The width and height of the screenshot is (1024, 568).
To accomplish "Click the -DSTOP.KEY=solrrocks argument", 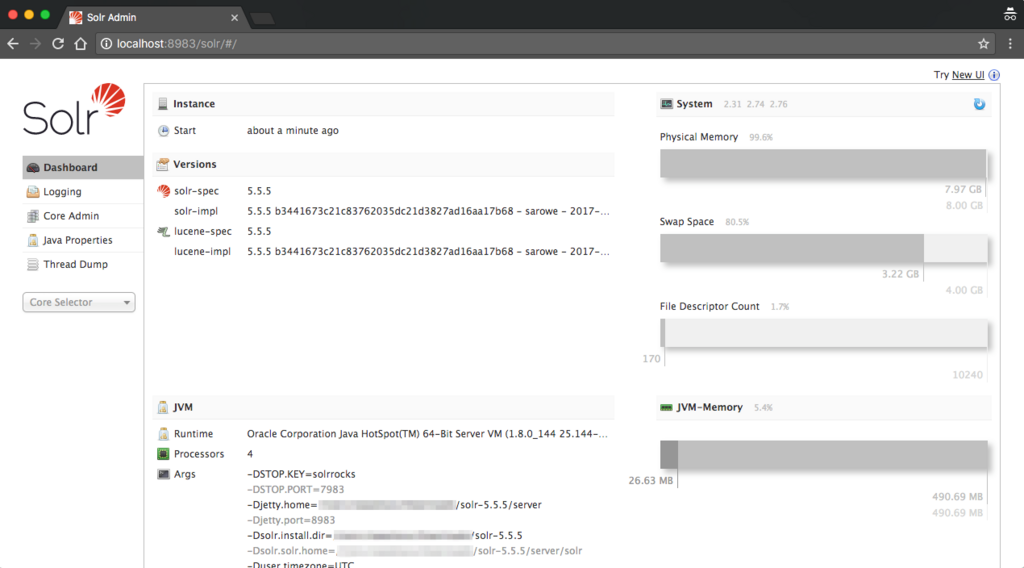I will coord(301,474).
